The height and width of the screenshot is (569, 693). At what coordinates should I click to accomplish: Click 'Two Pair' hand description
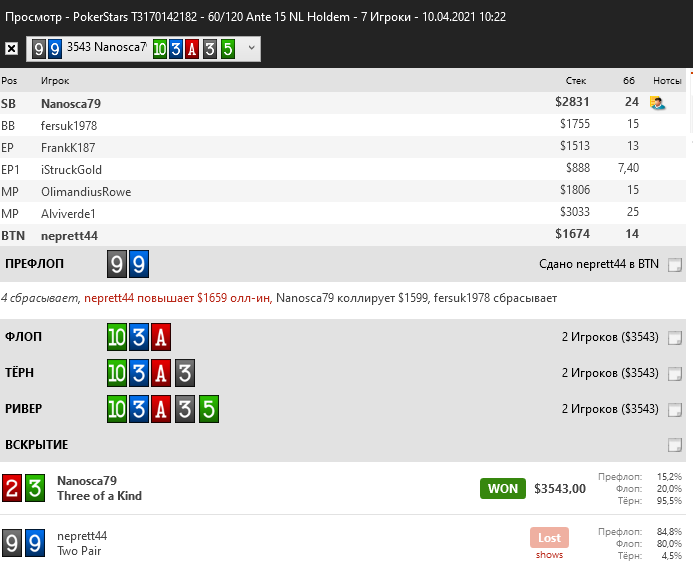(x=79, y=551)
